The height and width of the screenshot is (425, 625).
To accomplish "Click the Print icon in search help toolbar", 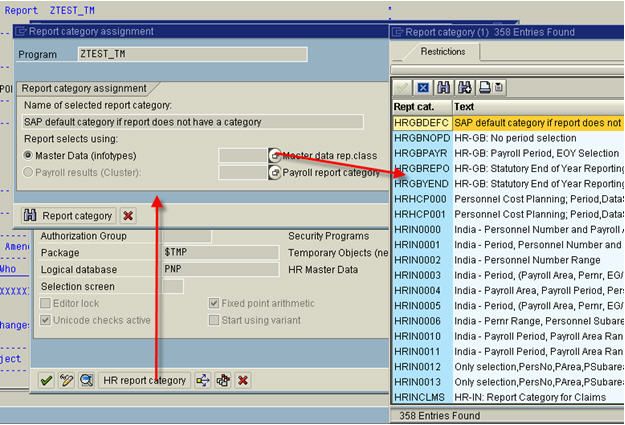I will pos(485,87).
